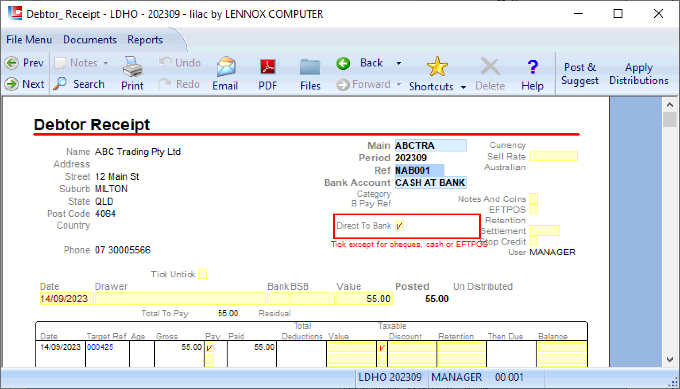Open the Documents menu

tap(90, 39)
